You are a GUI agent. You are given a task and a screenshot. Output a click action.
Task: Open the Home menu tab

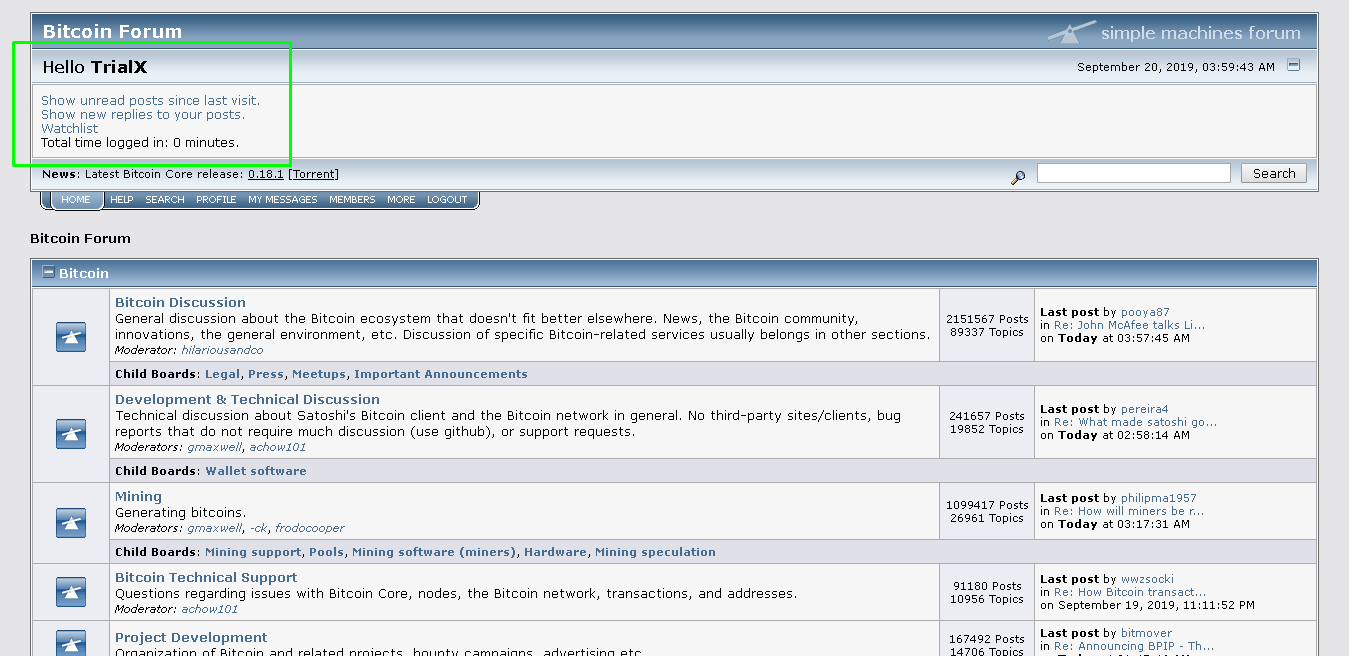76,200
